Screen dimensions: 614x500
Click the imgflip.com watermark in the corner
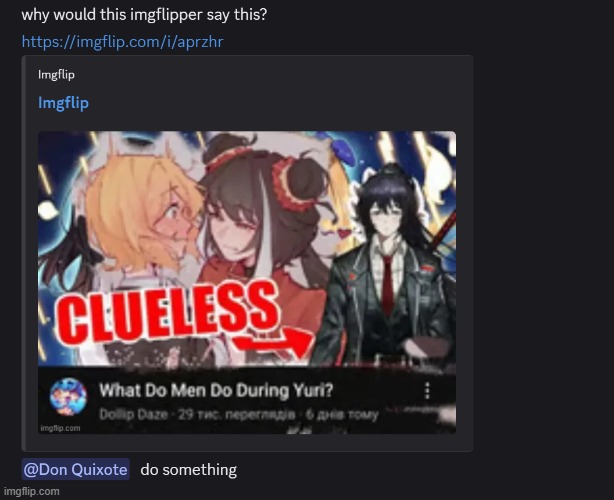coord(31,492)
